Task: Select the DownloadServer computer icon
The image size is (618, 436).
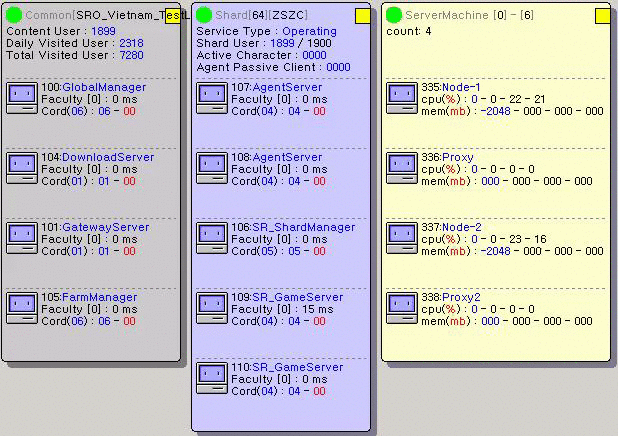Action: [22, 168]
